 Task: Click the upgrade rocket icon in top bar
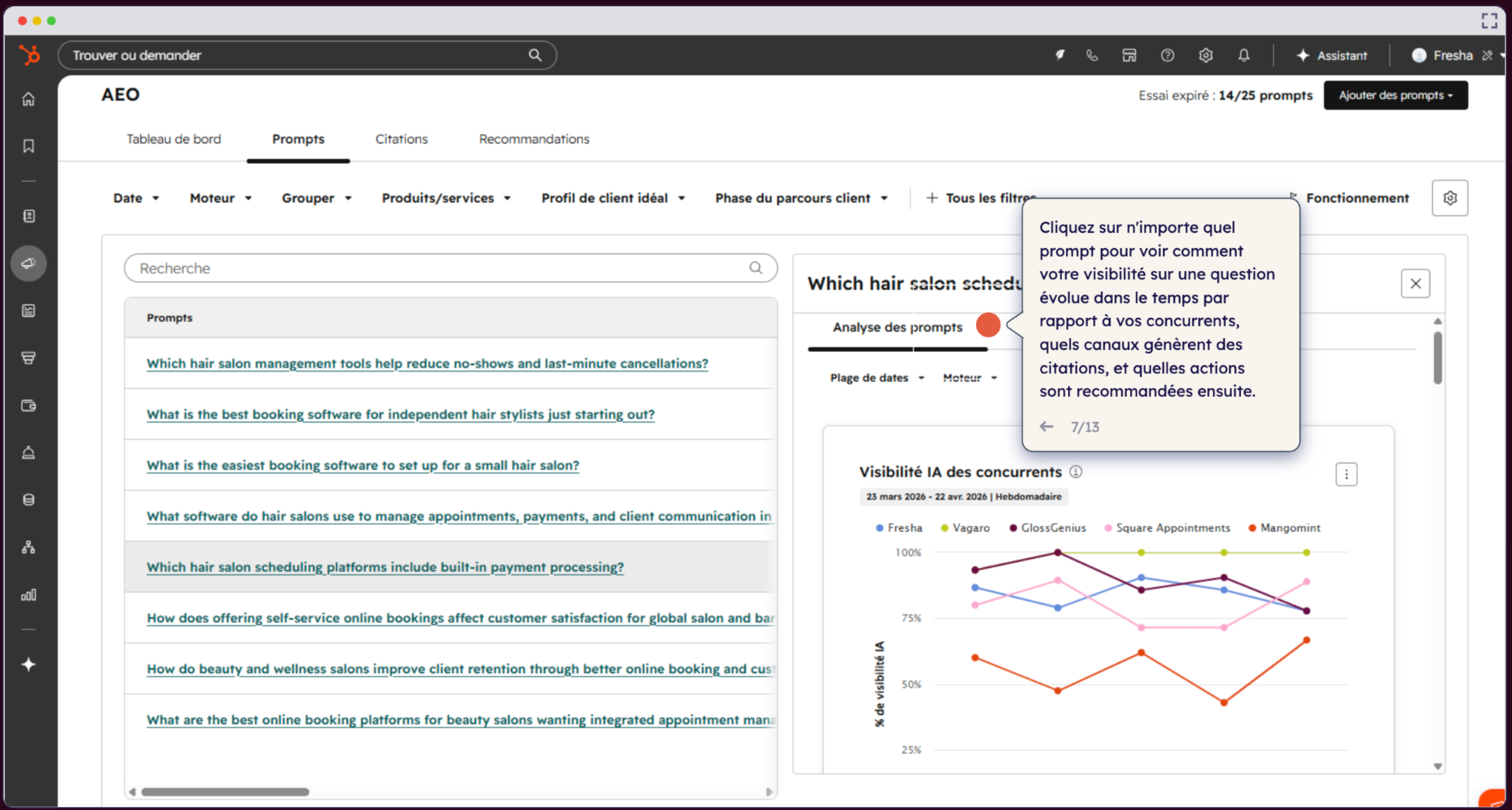1060,55
